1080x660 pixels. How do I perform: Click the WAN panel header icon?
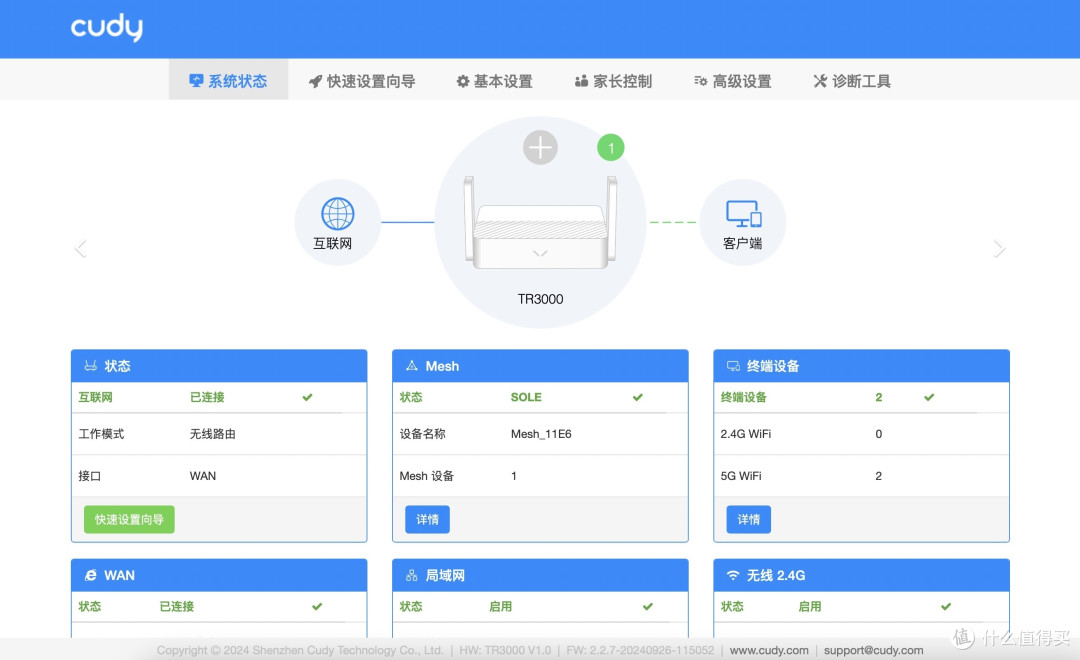click(x=90, y=575)
